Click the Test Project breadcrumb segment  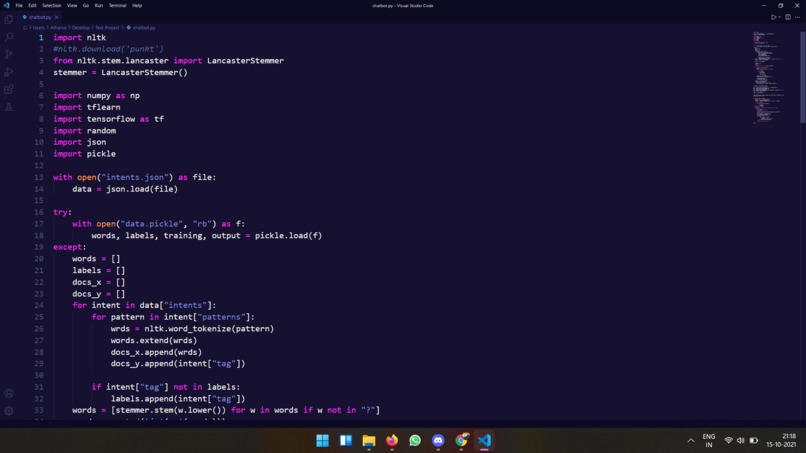click(107, 28)
